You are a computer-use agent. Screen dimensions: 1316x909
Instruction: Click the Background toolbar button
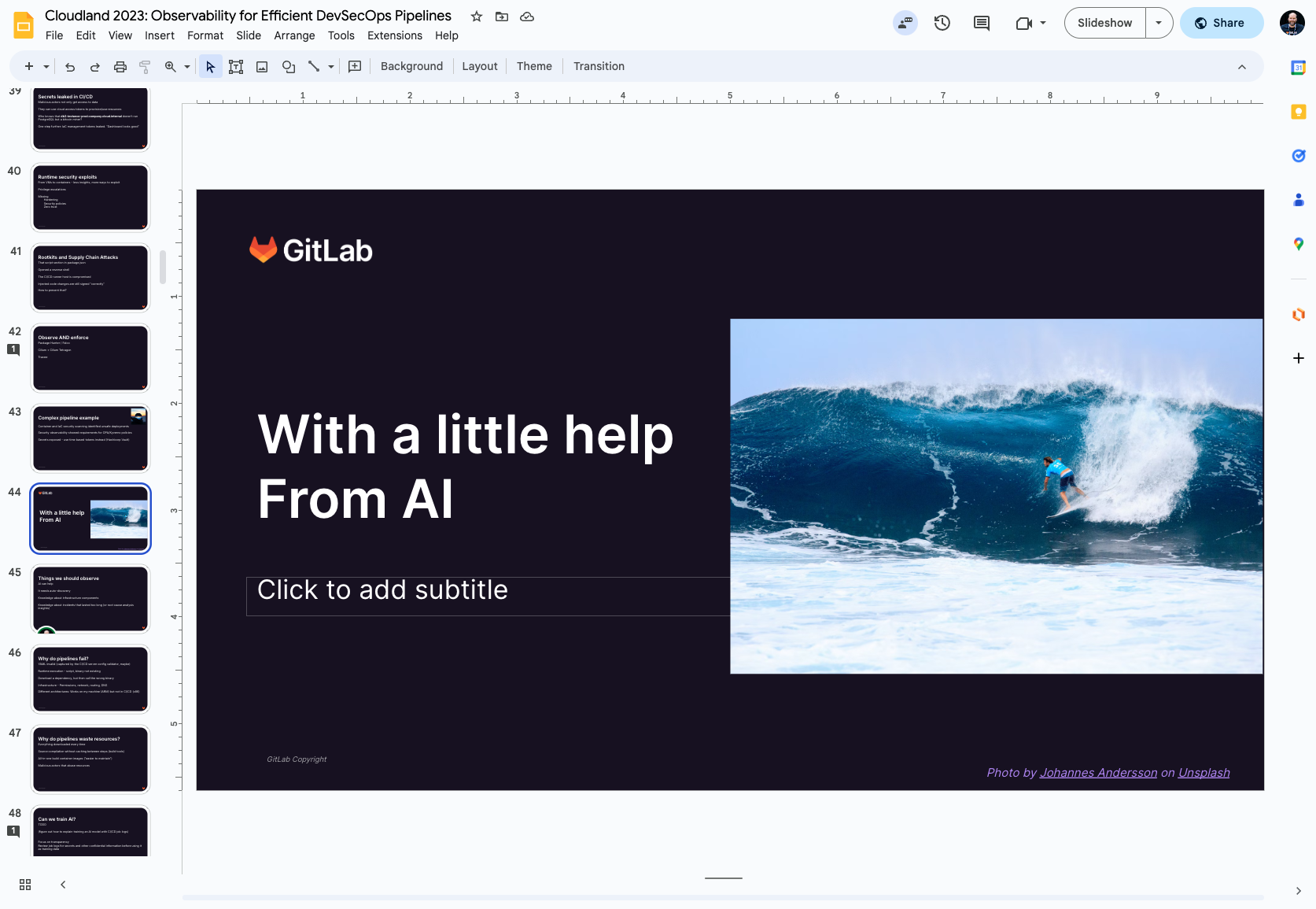[x=411, y=67]
